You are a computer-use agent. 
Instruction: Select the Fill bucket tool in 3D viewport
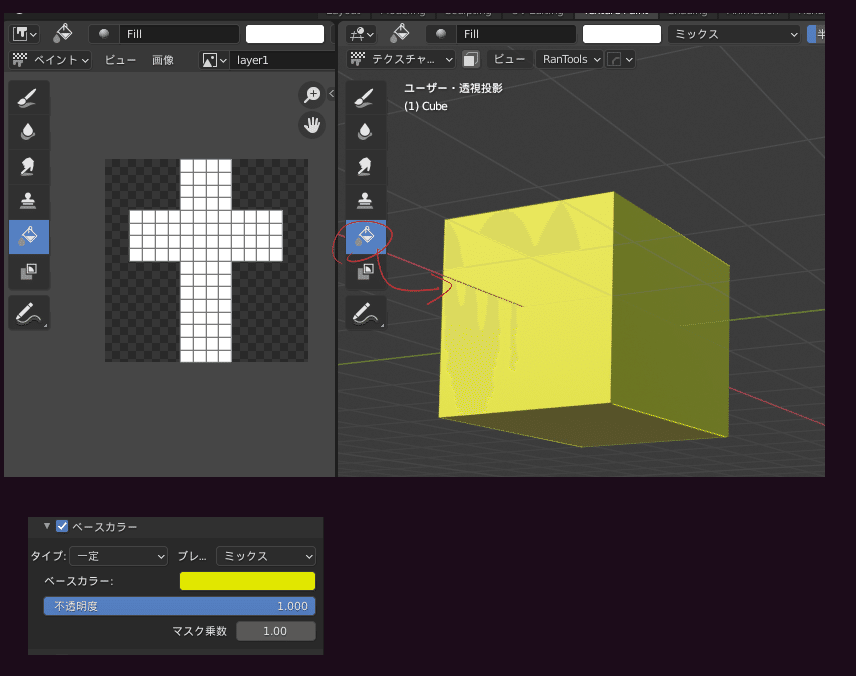click(365, 236)
